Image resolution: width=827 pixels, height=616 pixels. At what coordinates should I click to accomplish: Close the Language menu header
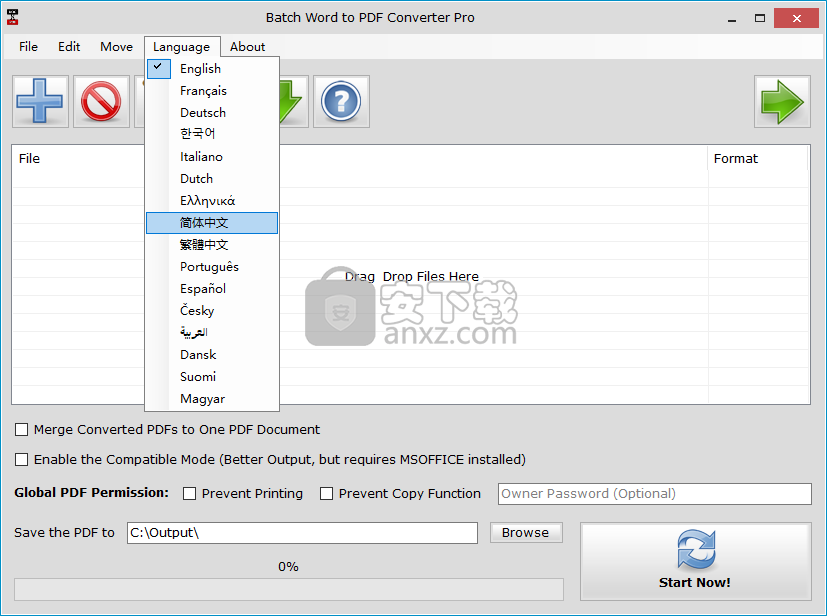(x=182, y=46)
